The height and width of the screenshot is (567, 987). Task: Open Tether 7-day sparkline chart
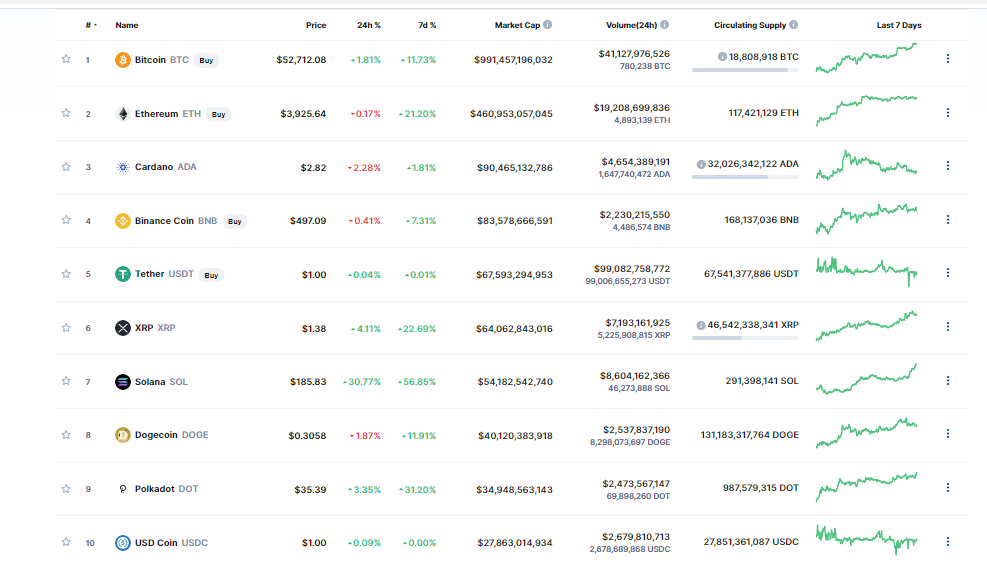tap(867, 272)
